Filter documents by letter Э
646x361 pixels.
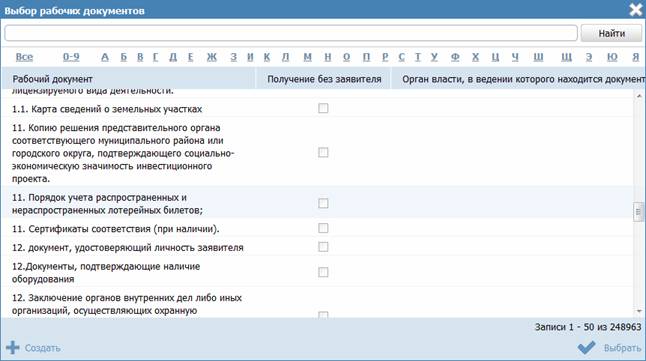[589, 57]
